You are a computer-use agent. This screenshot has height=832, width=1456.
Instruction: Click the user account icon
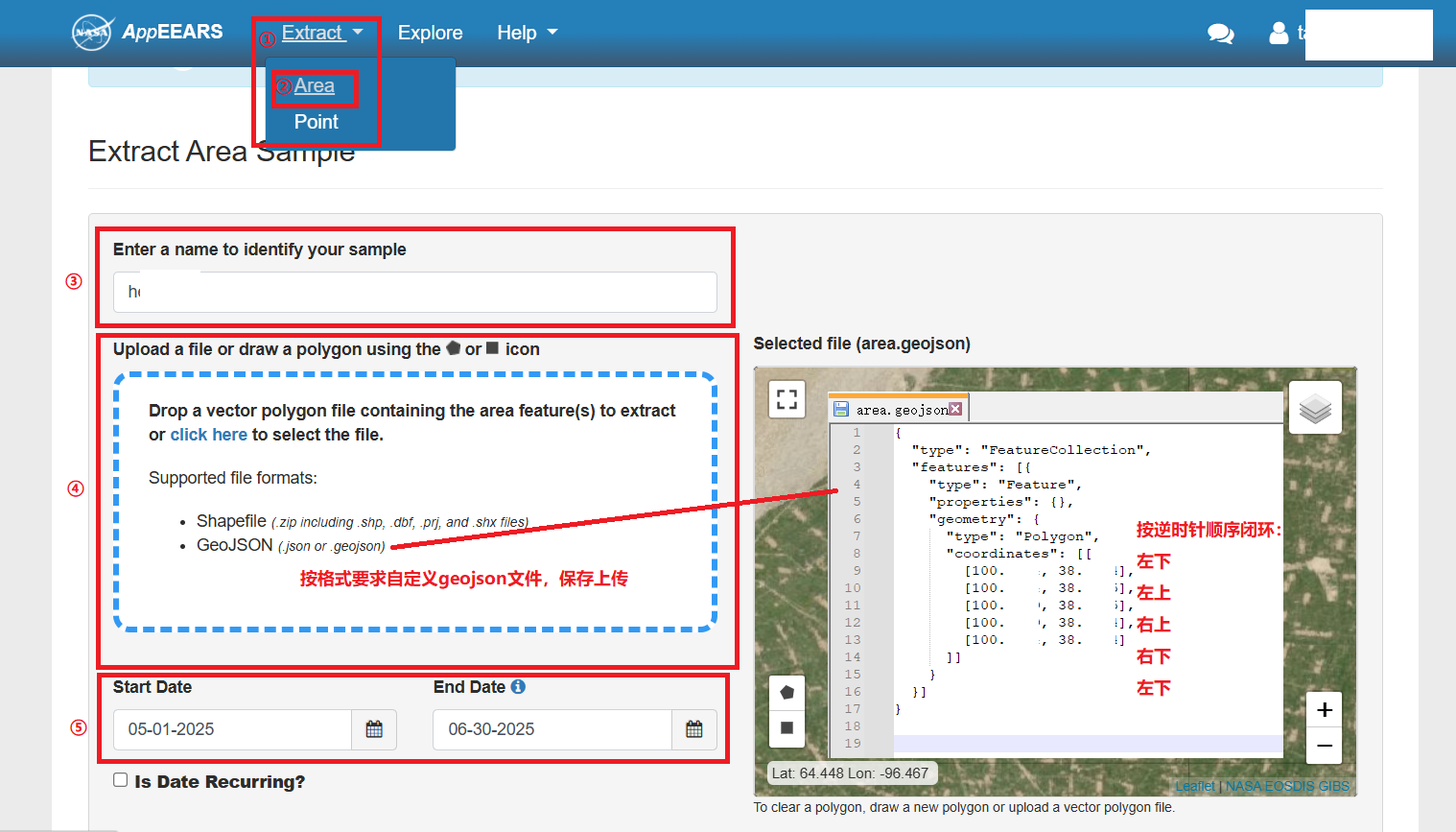[x=1279, y=33]
